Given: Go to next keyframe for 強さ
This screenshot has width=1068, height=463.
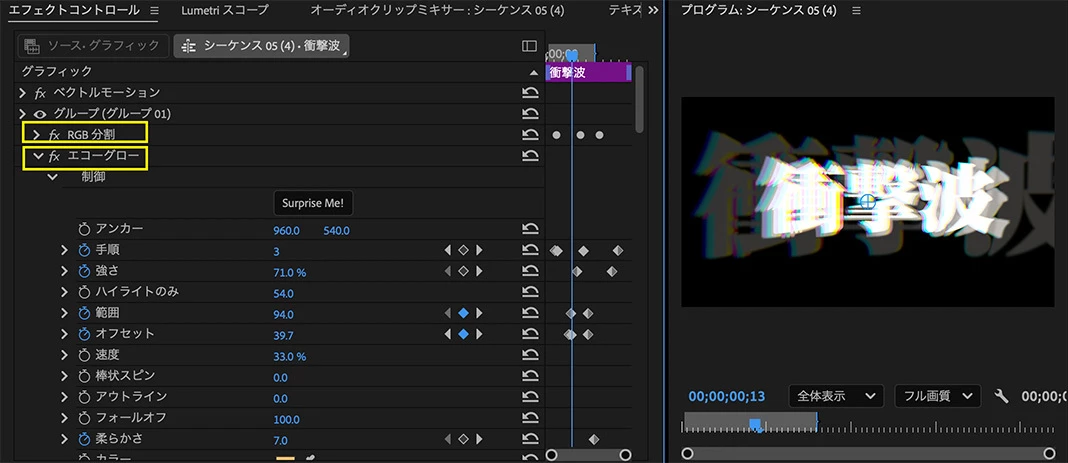Looking at the screenshot, I should tap(480, 272).
